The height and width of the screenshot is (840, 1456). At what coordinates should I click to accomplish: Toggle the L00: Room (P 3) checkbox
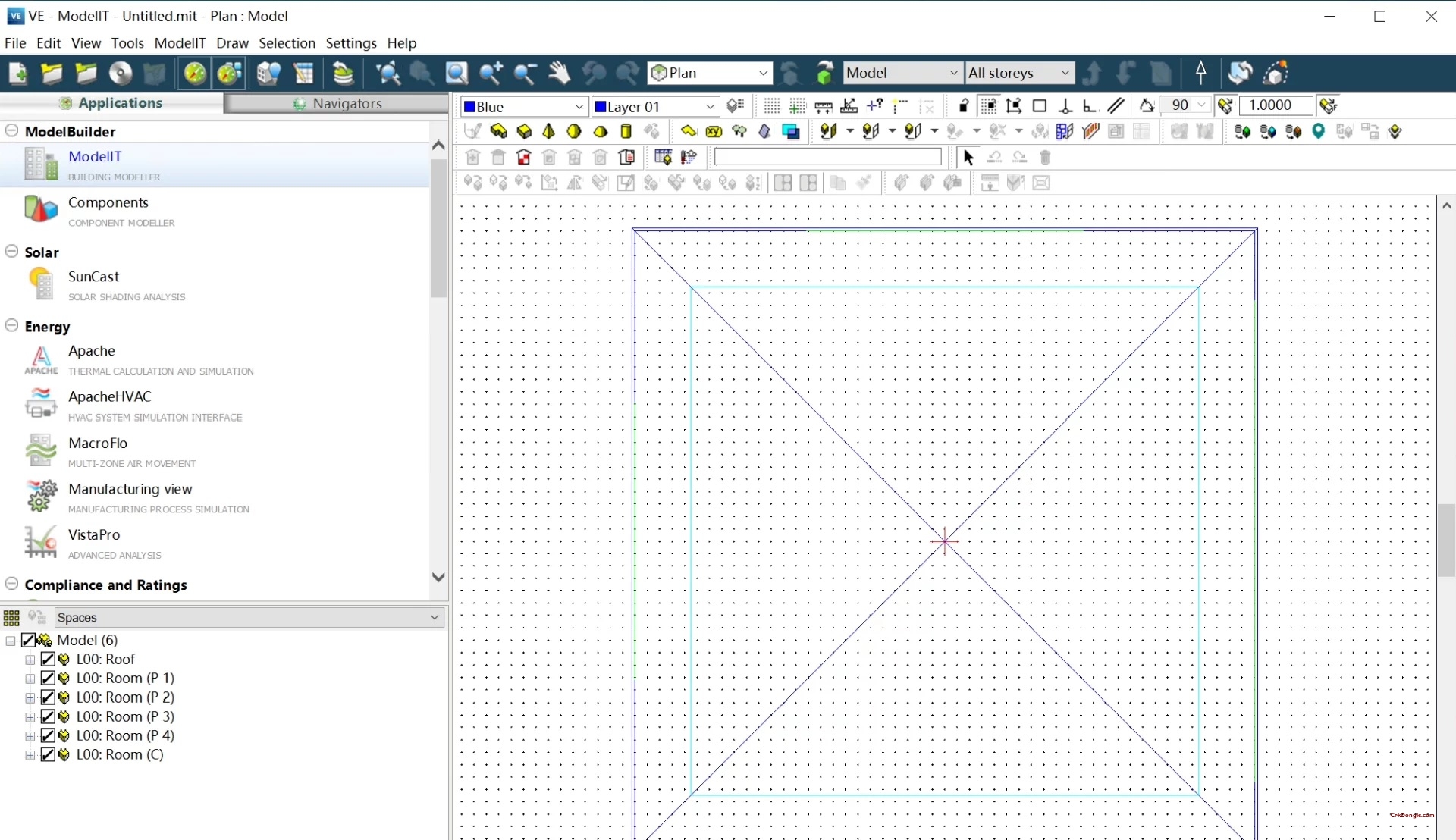pyautogui.click(x=48, y=716)
